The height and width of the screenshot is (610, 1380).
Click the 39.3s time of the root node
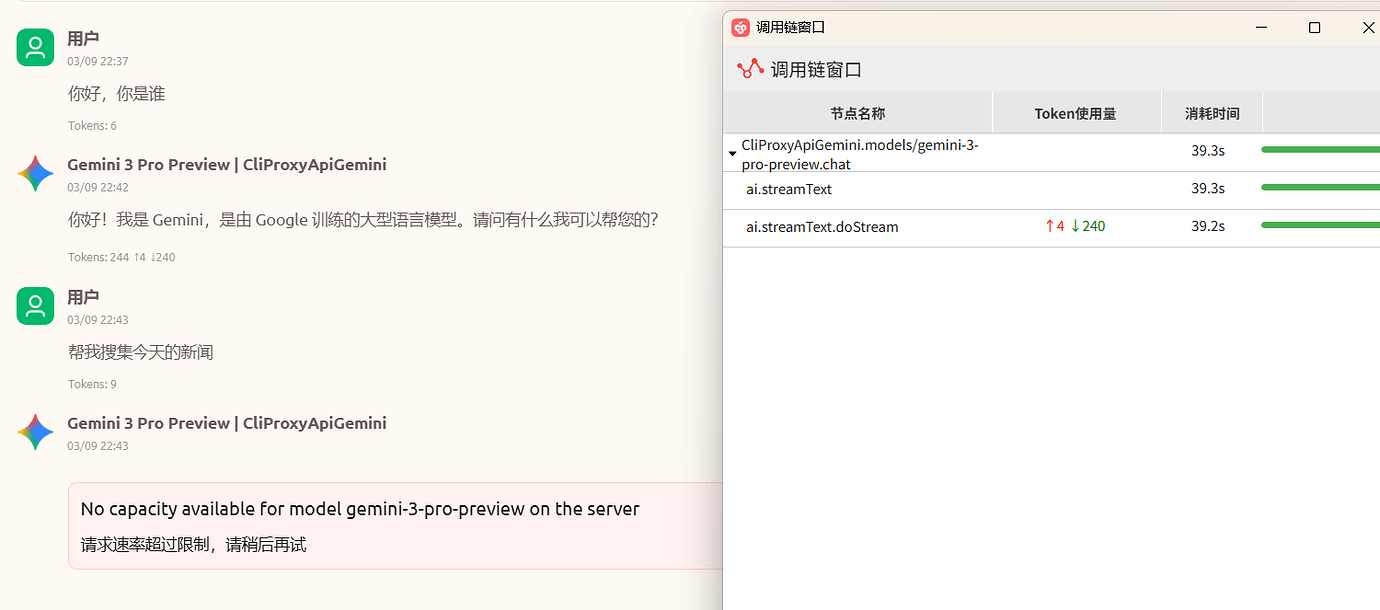pos(1208,150)
